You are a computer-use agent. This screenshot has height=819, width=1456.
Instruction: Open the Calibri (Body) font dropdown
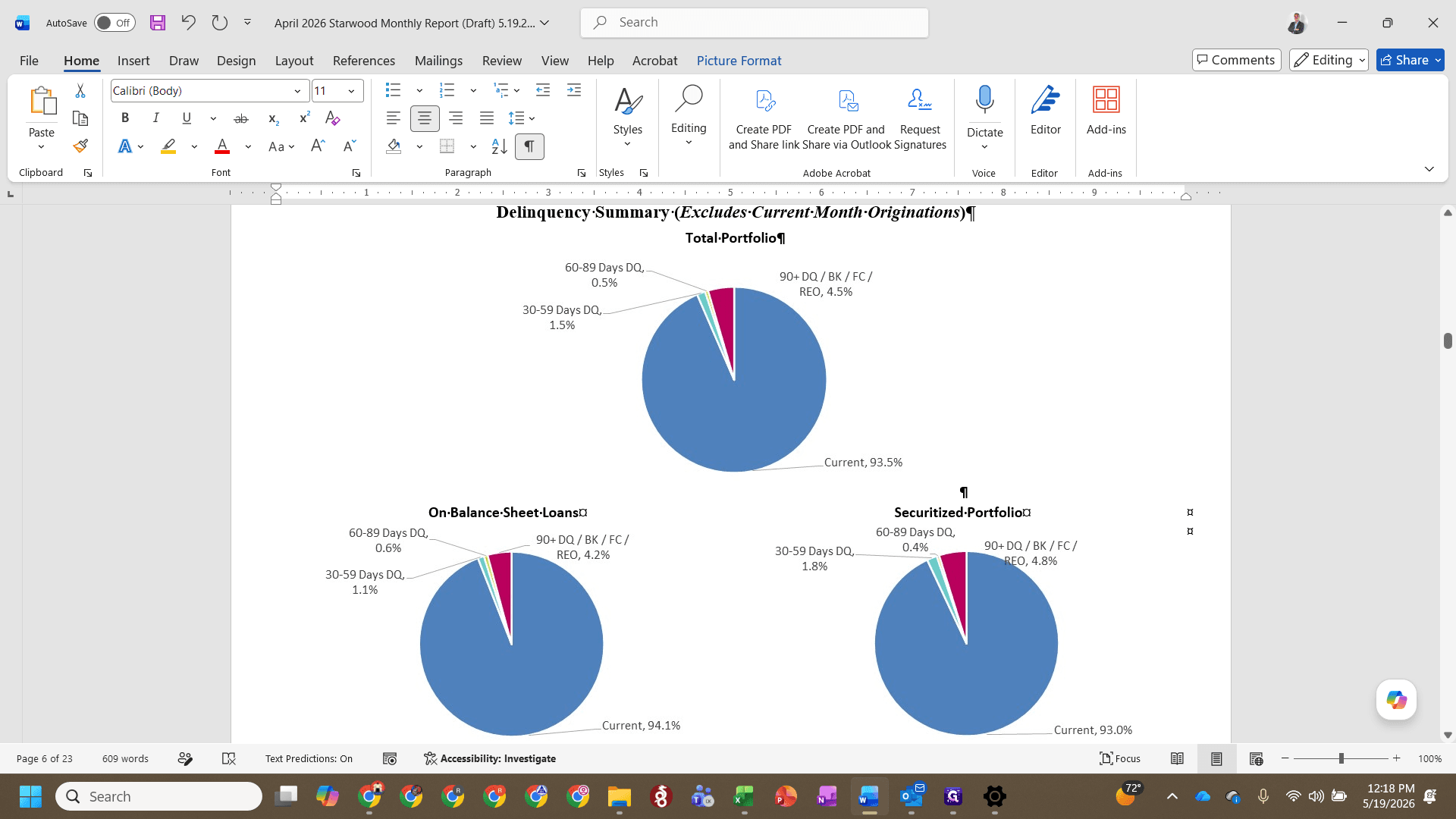[297, 91]
